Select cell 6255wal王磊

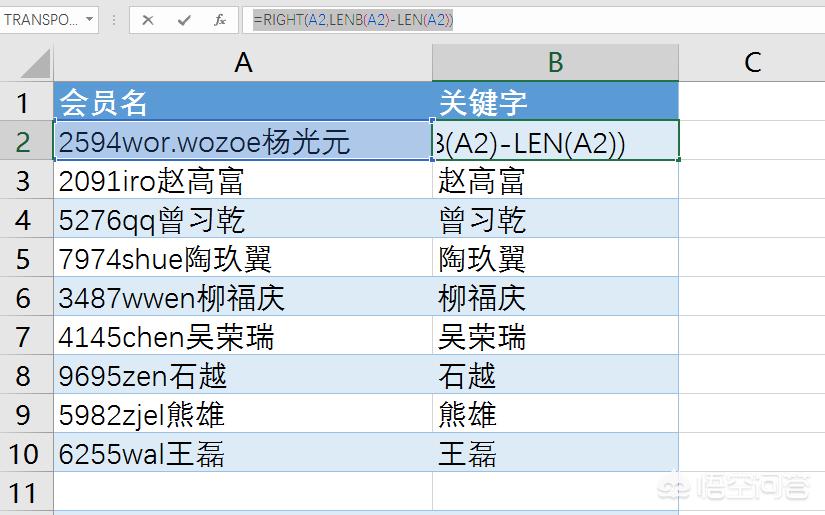tap(243, 452)
